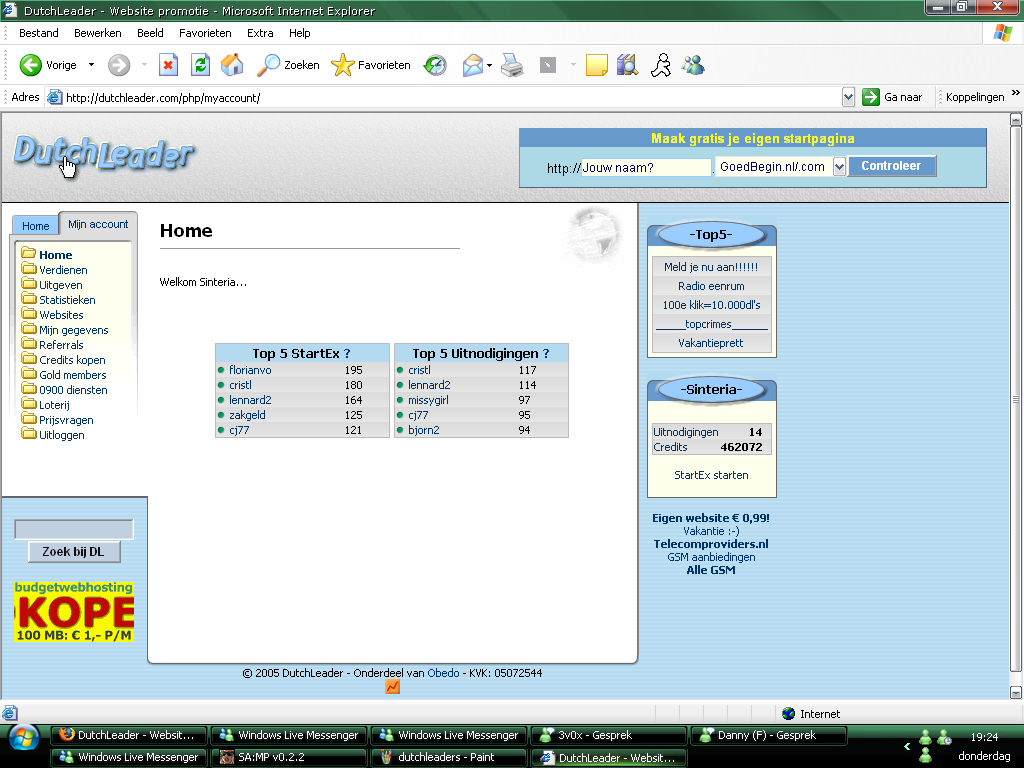The width and height of the screenshot is (1024, 768).
Task: Click the Stop loading red X icon
Action: (168, 65)
